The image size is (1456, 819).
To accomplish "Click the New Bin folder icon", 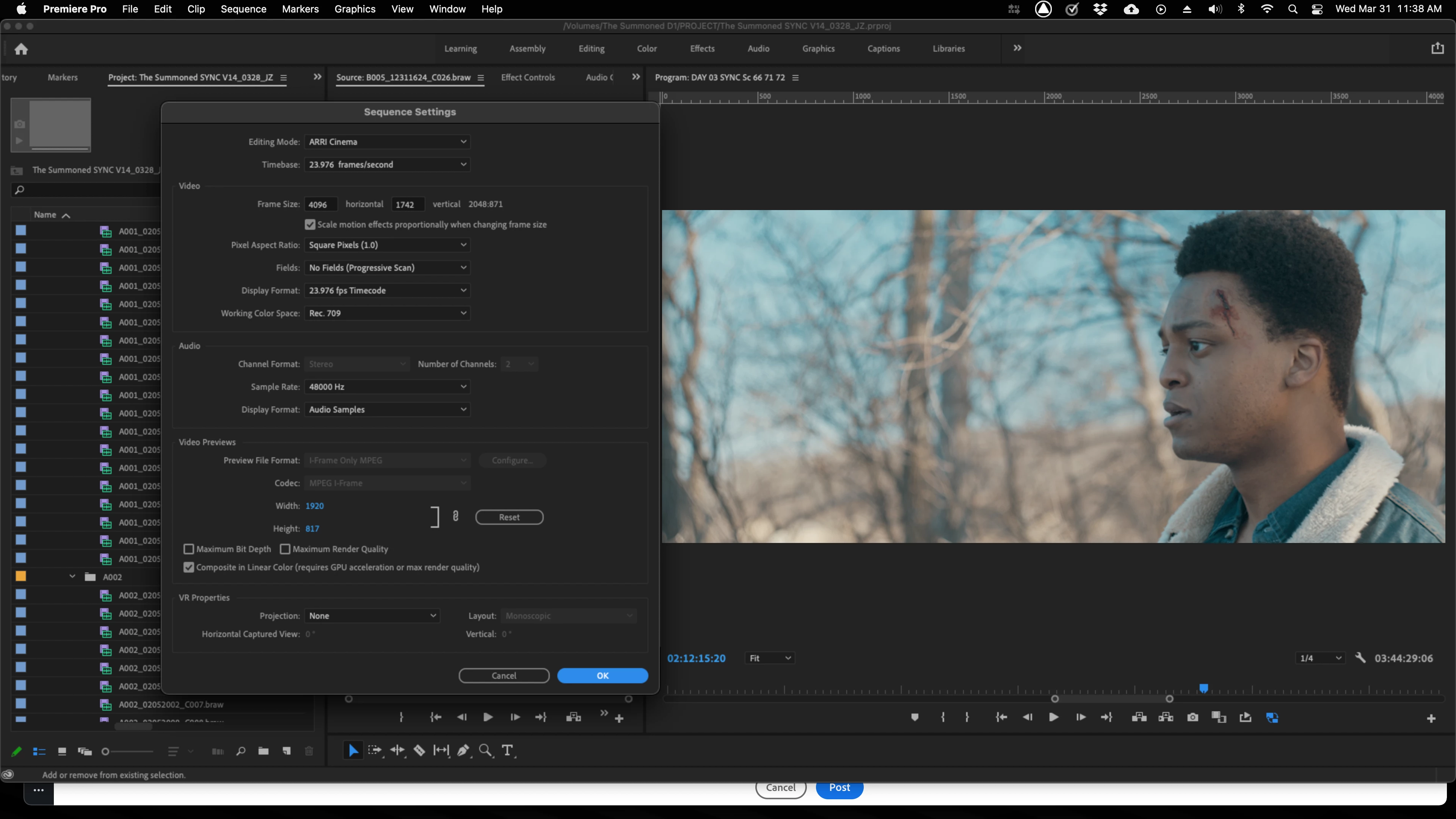I will [x=264, y=751].
